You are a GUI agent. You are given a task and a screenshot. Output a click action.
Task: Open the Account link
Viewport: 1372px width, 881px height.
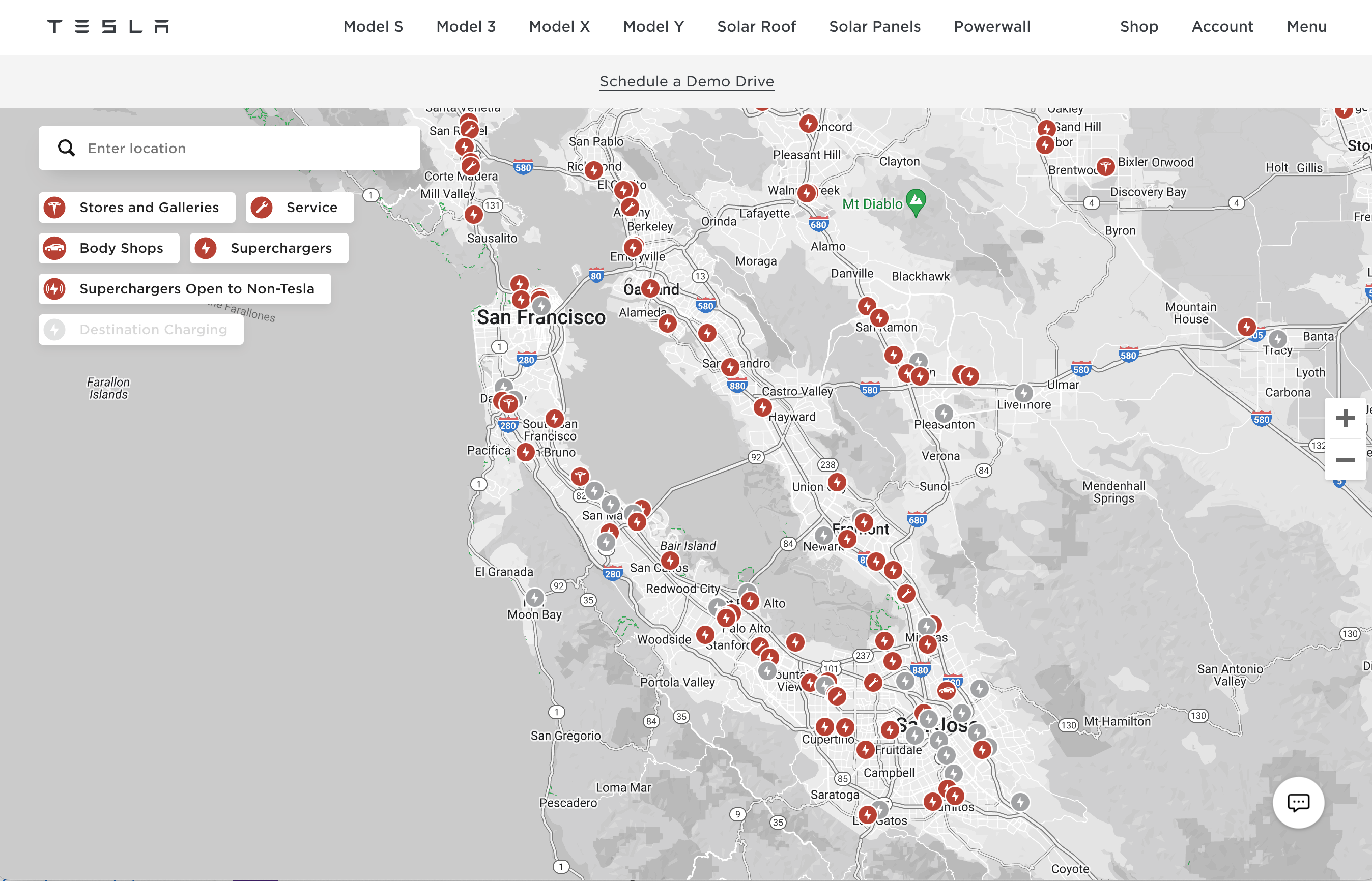tap(1222, 26)
